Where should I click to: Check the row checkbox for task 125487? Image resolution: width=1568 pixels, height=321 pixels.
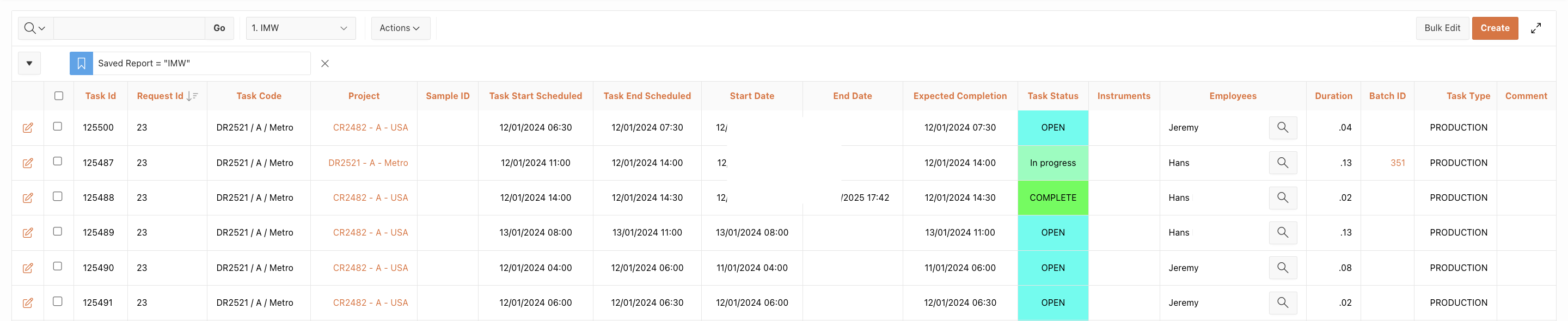[x=58, y=161]
